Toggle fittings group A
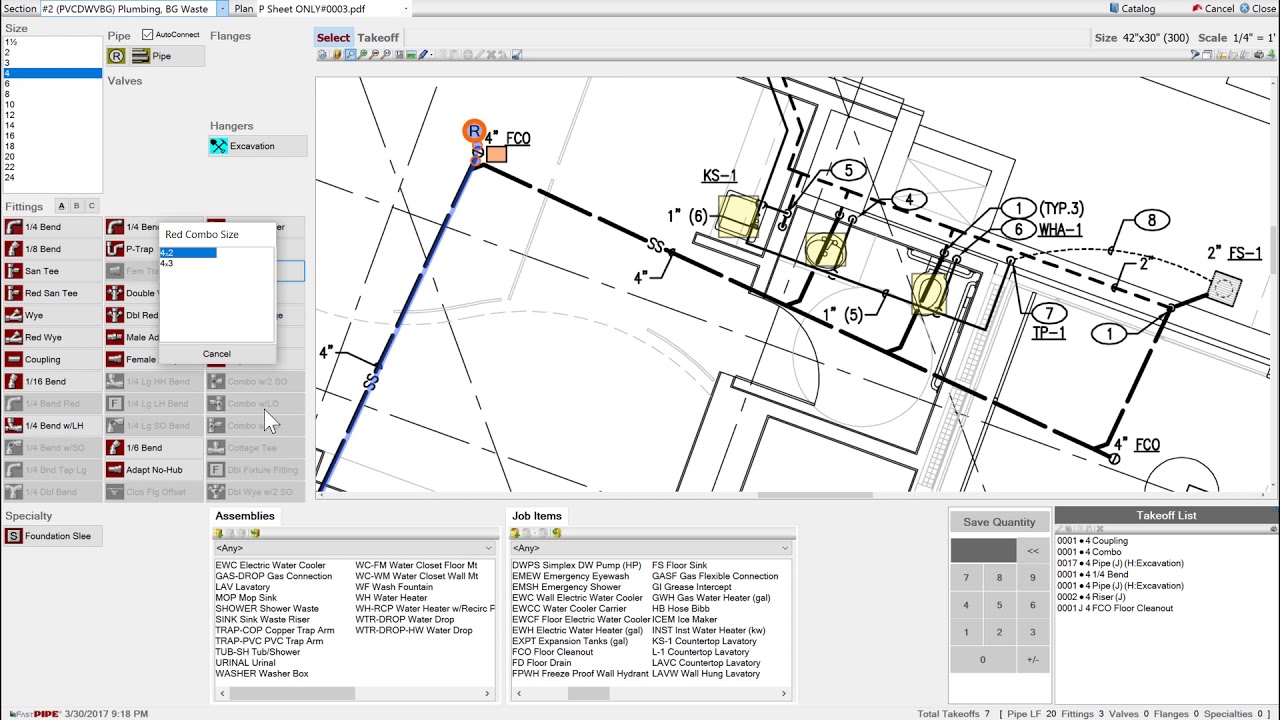Image resolution: width=1280 pixels, height=720 pixels. point(61,206)
